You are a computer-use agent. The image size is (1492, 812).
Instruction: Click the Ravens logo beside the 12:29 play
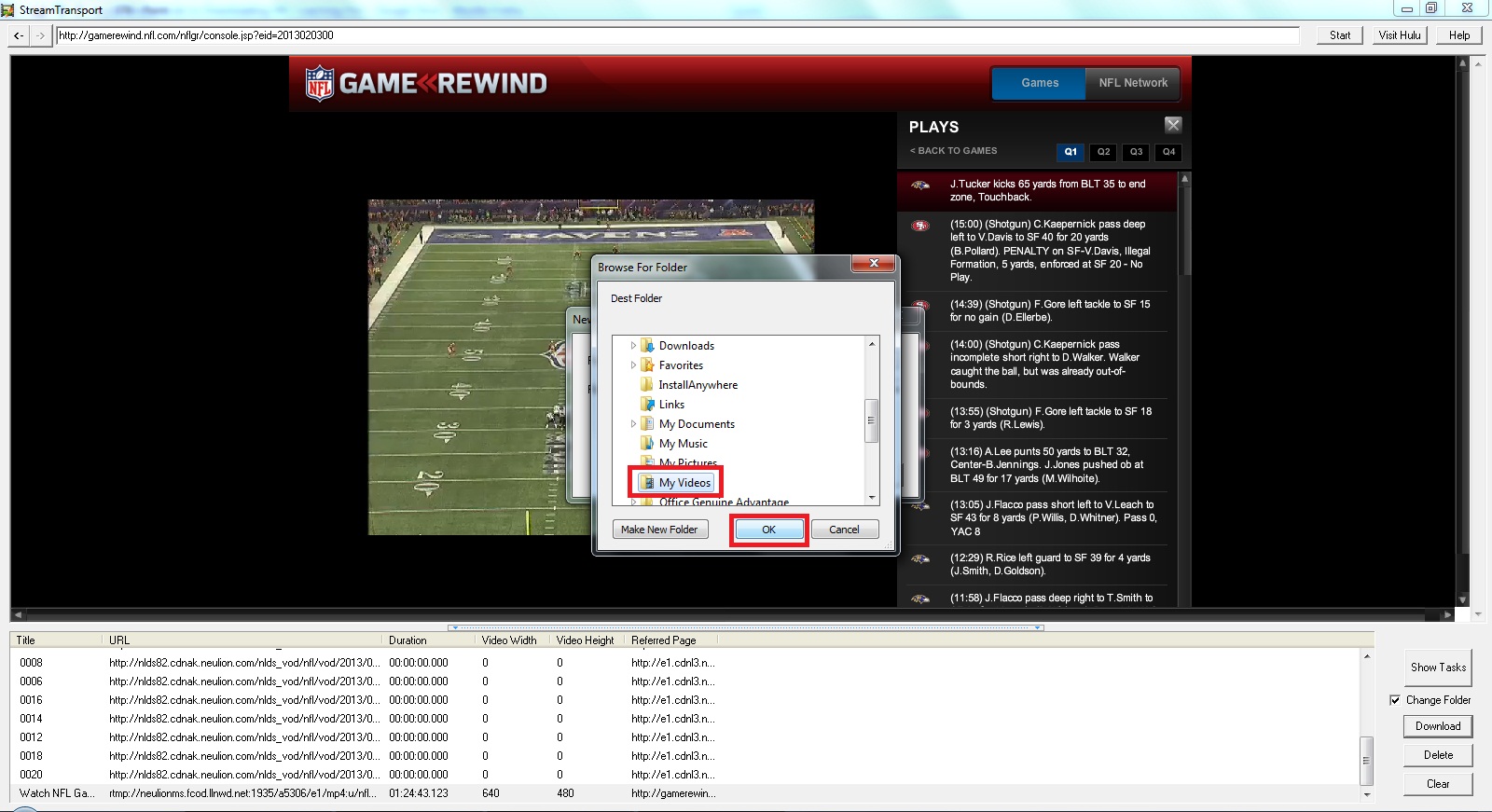920,559
